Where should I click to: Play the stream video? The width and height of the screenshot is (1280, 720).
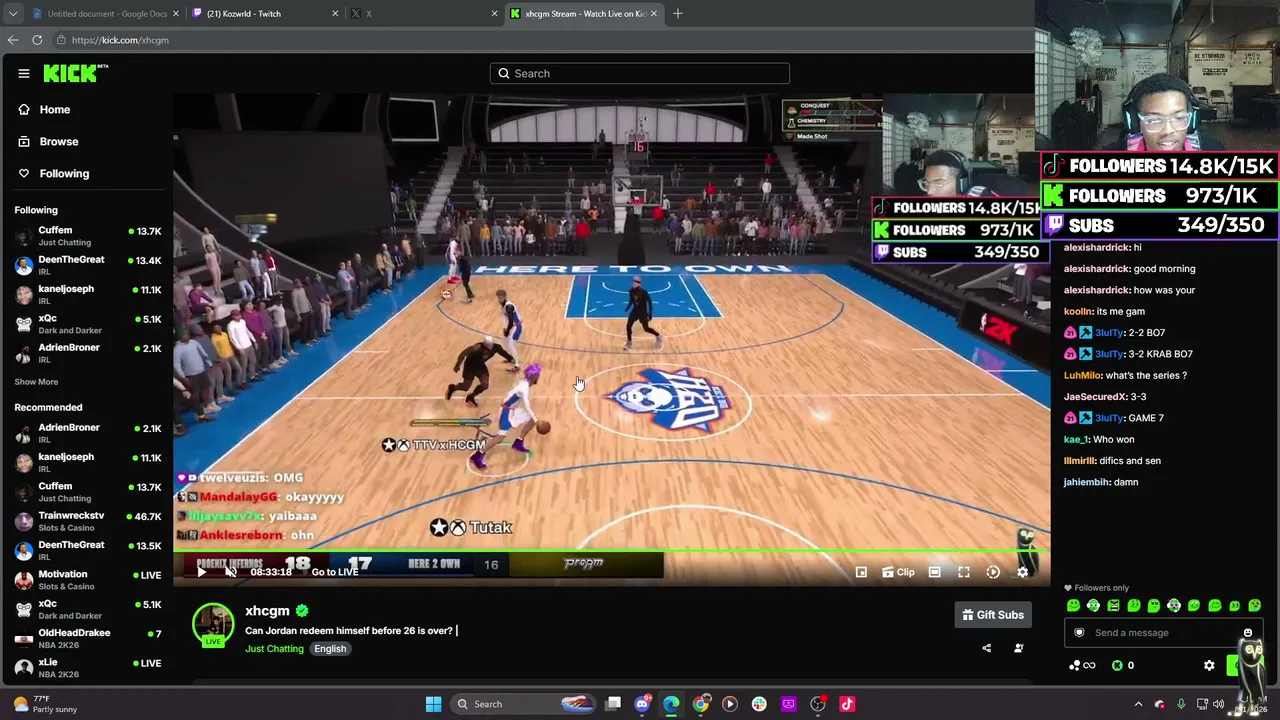click(201, 572)
